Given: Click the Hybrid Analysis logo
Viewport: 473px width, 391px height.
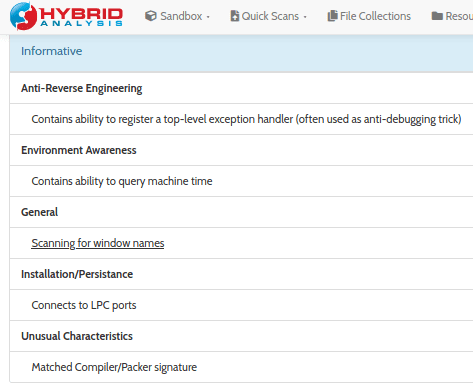Looking at the screenshot, I should click(x=66, y=16).
